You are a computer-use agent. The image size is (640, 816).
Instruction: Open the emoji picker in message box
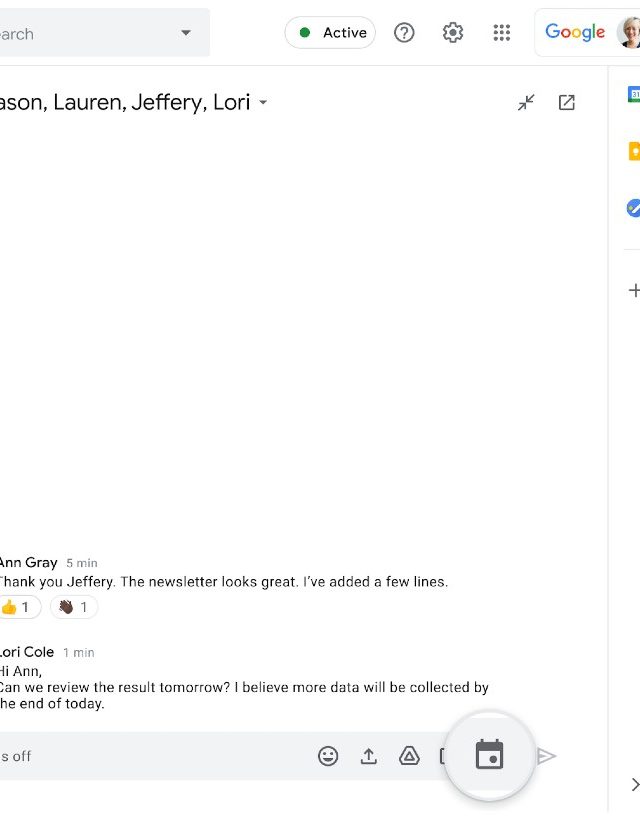tap(328, 756)
